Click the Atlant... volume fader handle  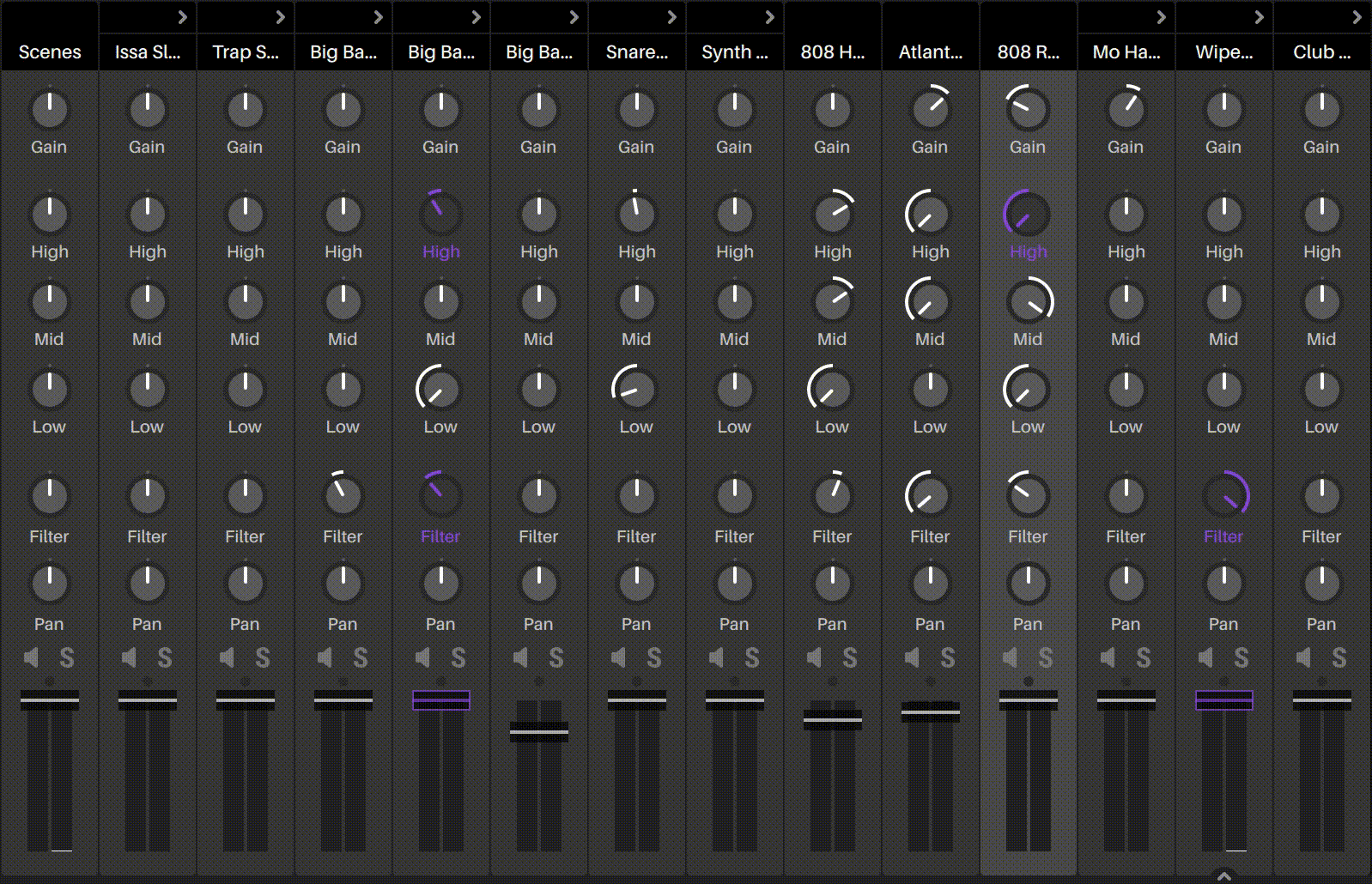point(931,711)
